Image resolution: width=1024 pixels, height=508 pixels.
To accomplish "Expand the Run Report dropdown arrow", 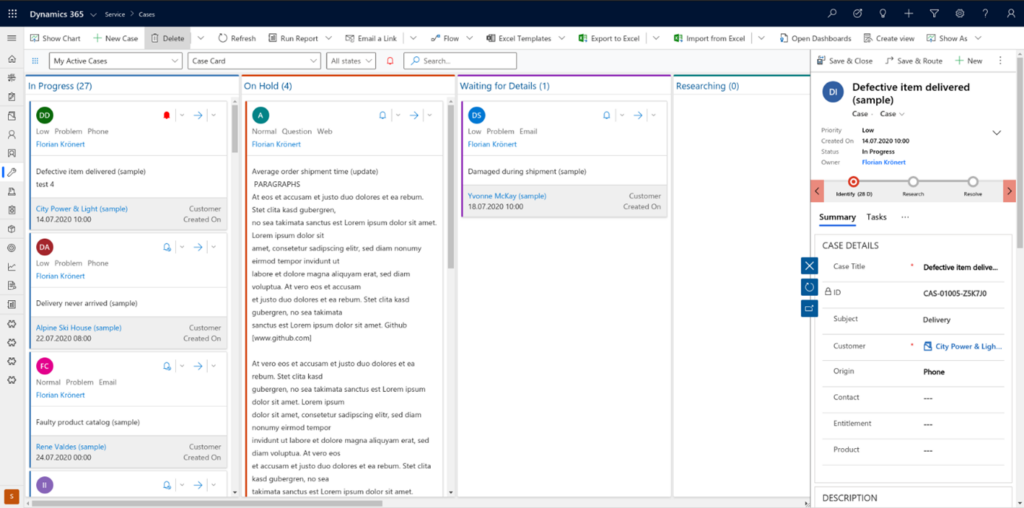I will (x=328, y=39).
